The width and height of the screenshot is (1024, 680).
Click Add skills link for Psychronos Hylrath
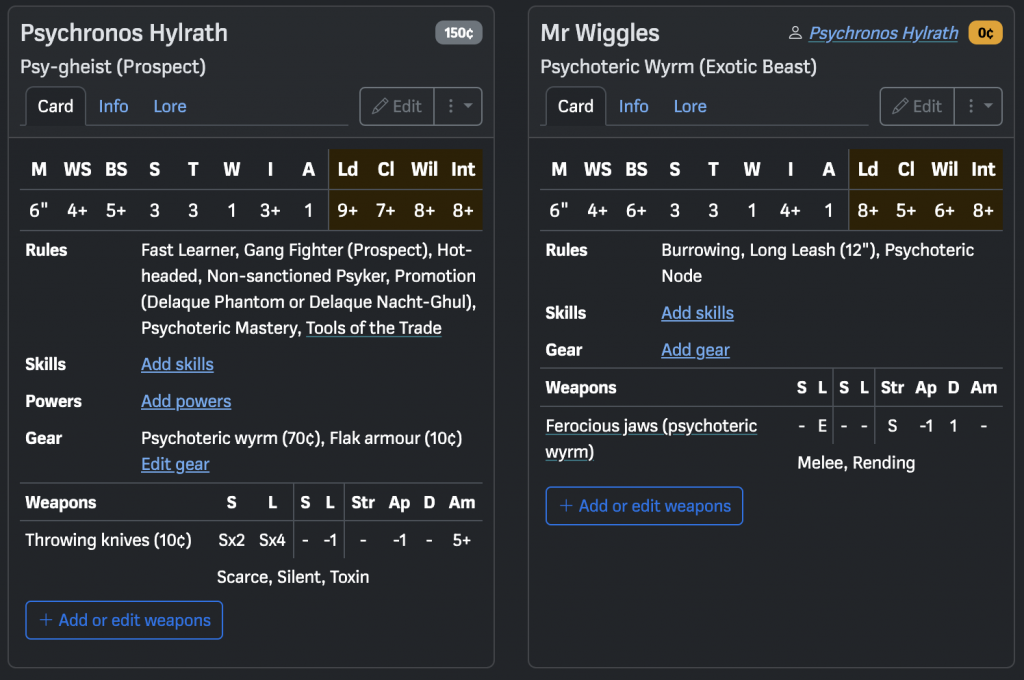pyautogui.click(x=177, y=364)
